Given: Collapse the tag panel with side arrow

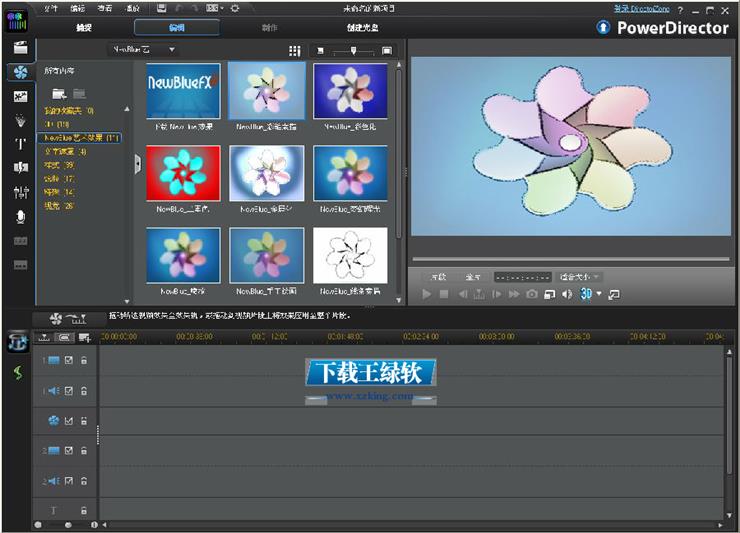Looking at the screenshot, I should click(x=137, y=164).
